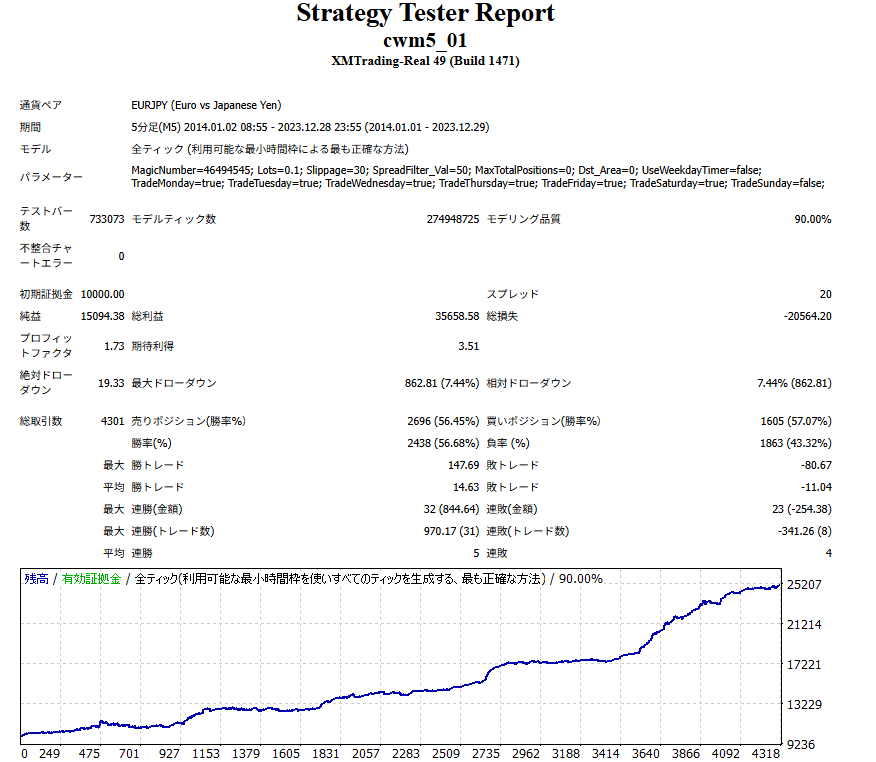Select the cwm5_01 strategy name heading
This screenshot has width=876, height=762.
pos(425,40)
